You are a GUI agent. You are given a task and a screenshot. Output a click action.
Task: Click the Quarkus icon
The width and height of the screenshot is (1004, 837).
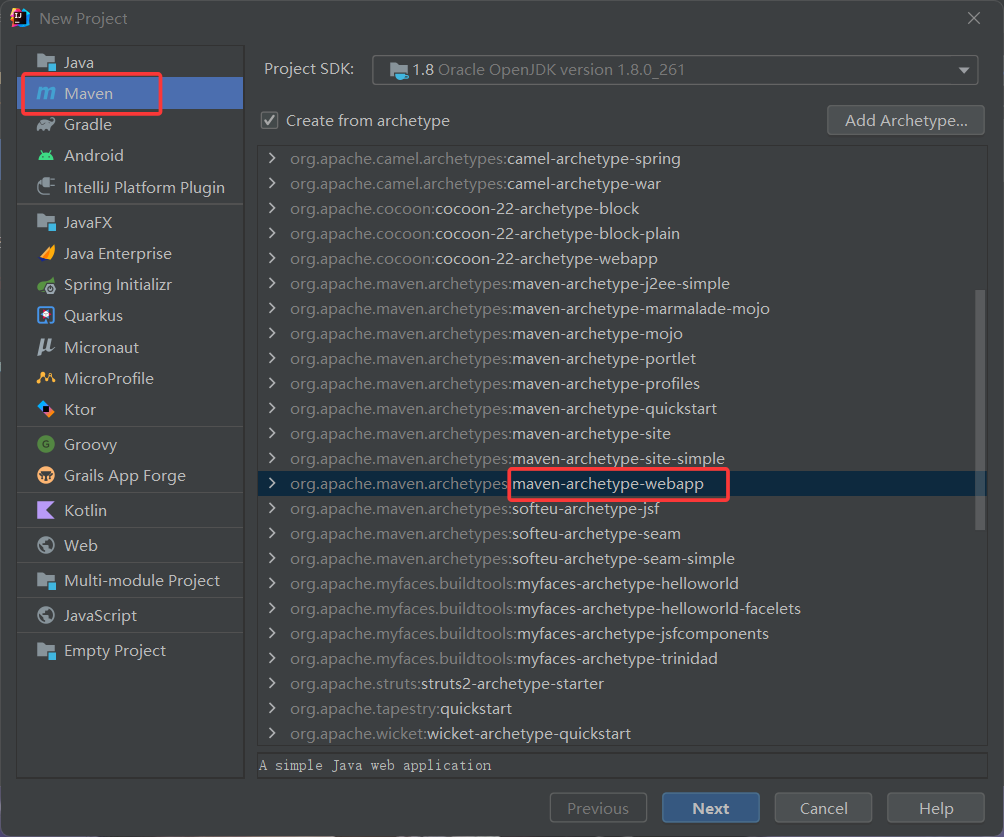tap(46, 316)
